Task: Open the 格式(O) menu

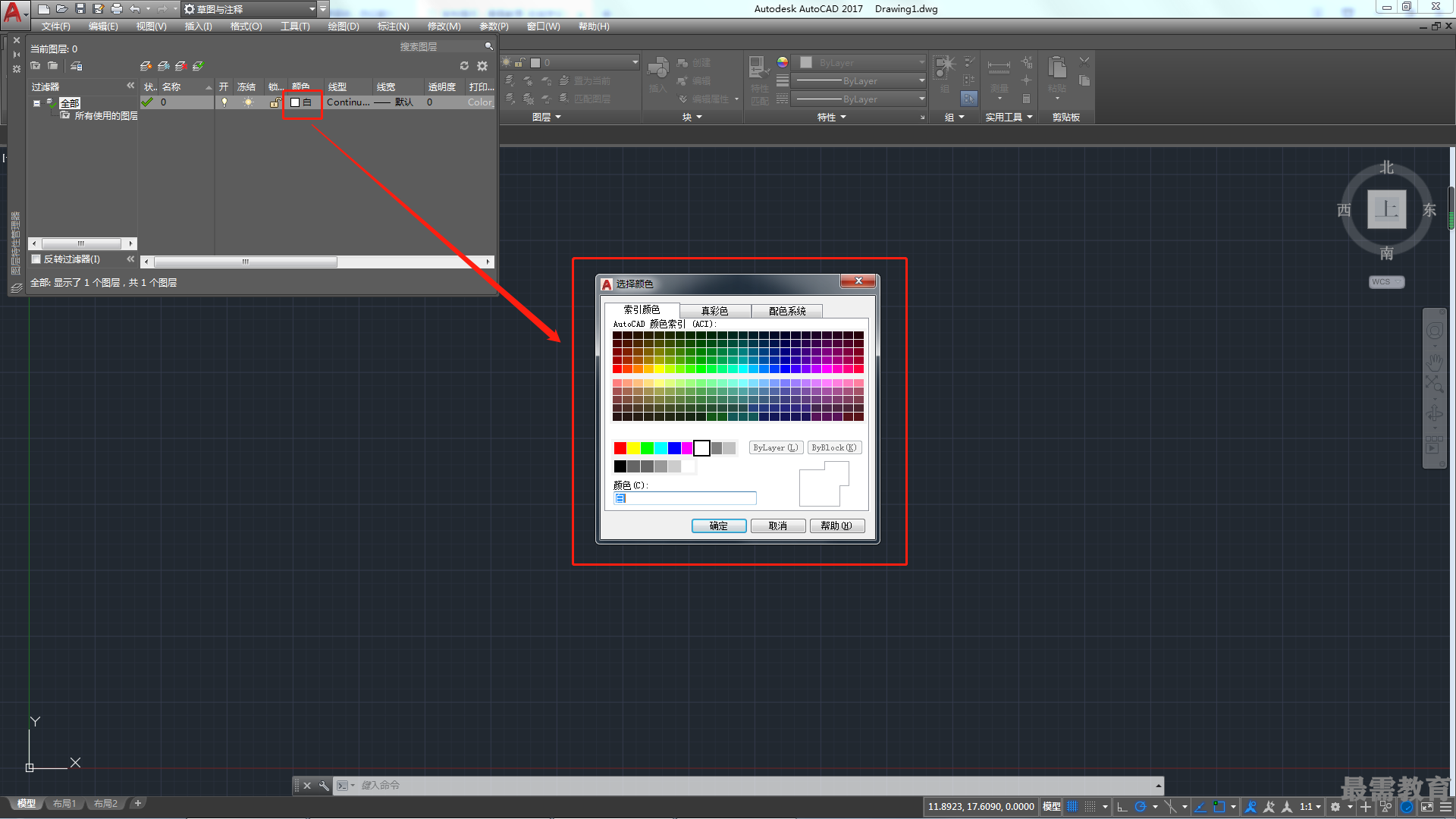Action: (246, 27)
